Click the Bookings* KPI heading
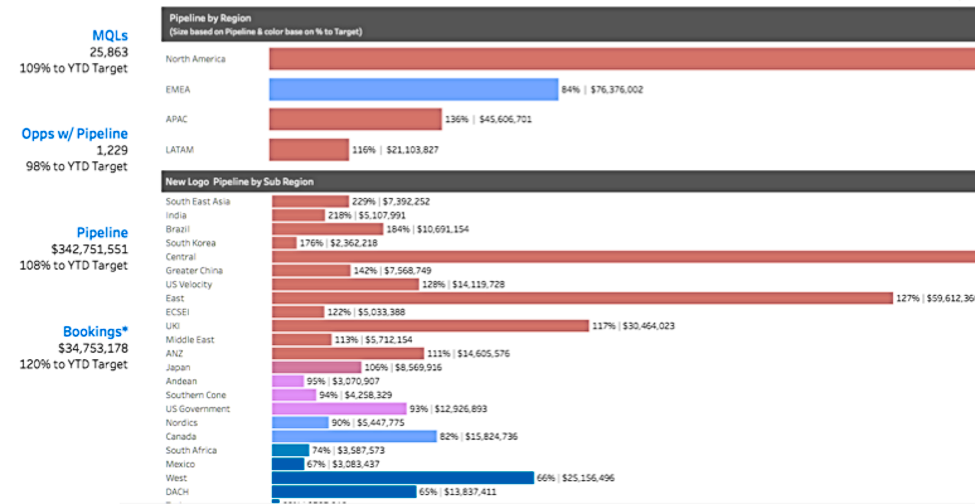The width and height of the screenshot is (975, 504). 95,331
